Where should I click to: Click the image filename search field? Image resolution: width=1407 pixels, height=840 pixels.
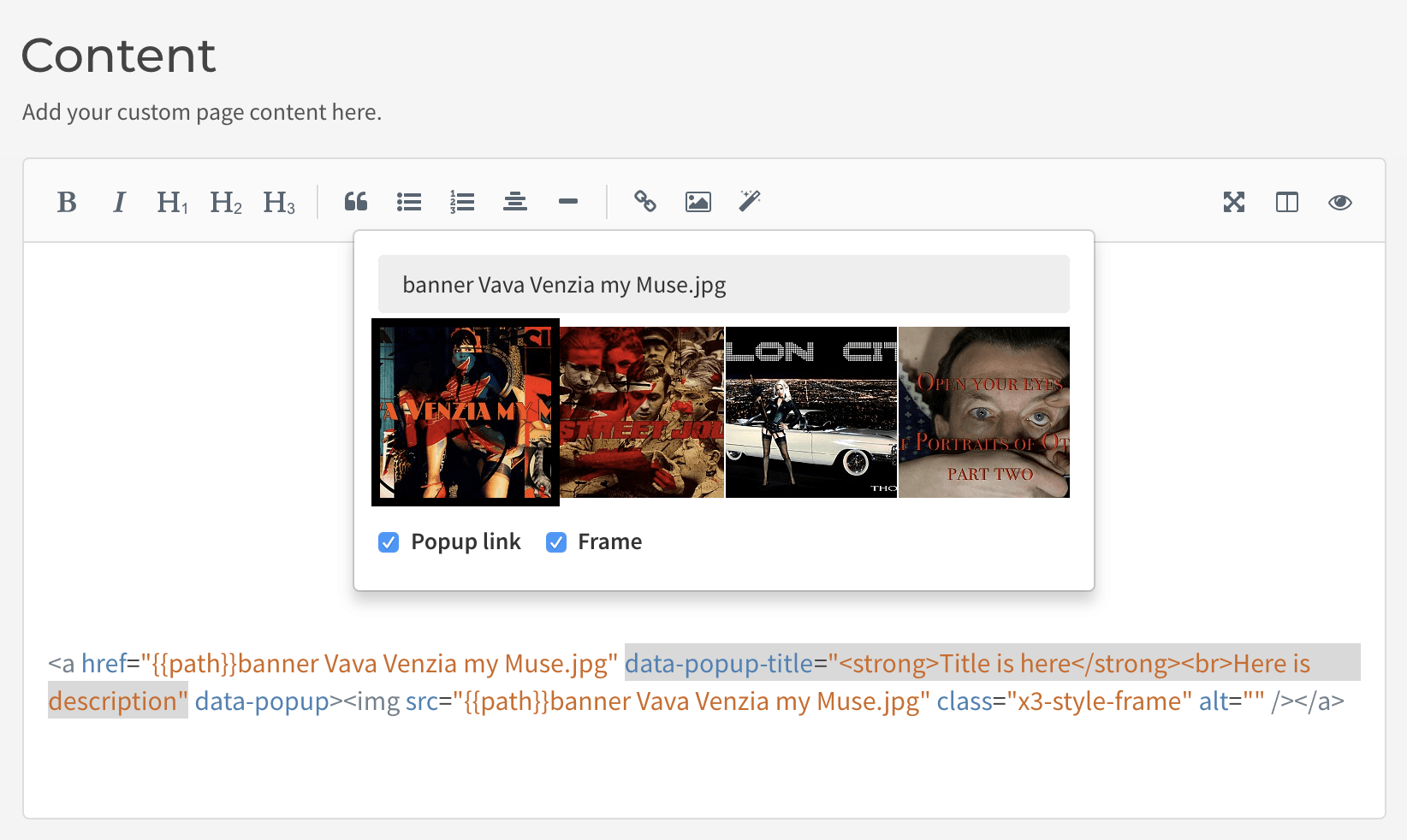coord(724,284)
